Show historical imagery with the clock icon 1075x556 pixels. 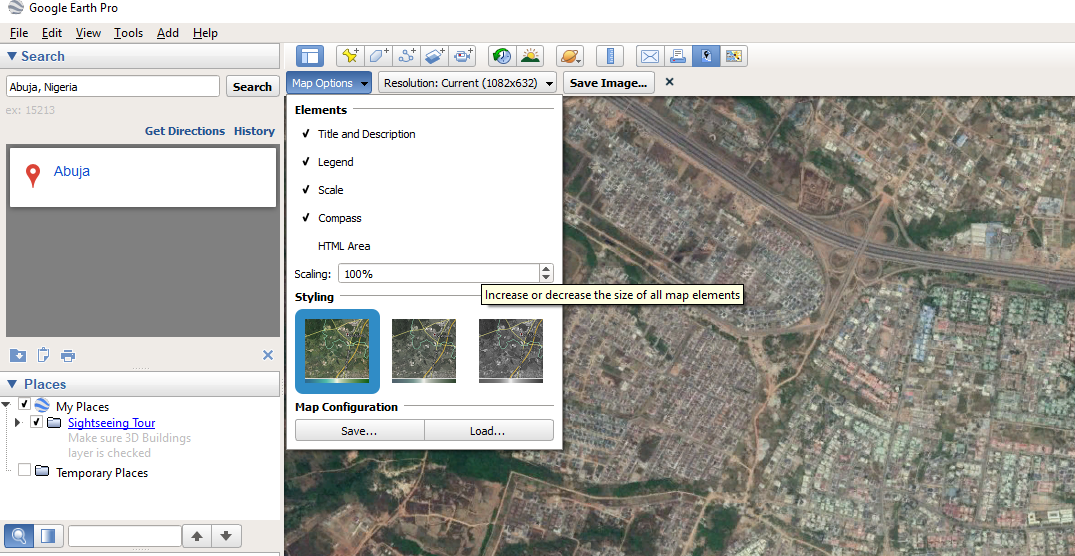click(x=502, y=56)
